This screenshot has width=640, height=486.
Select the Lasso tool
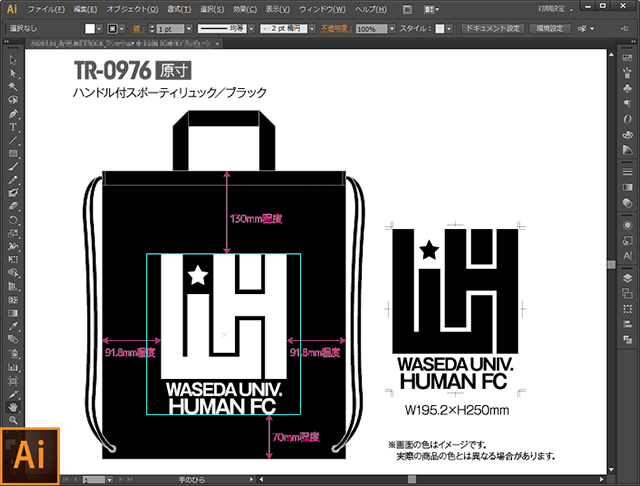13,100
